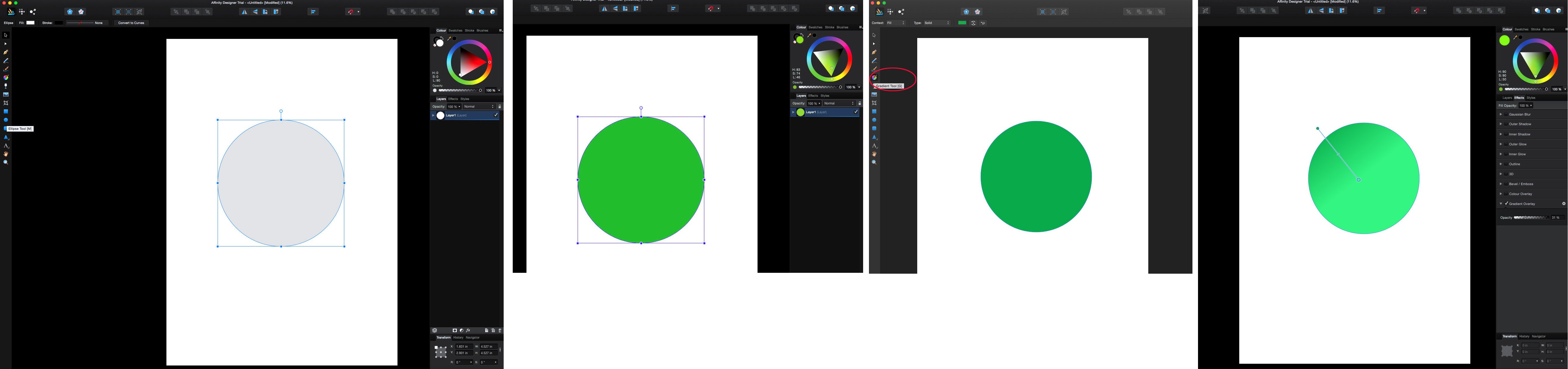Select the Place Image tool in first screenshot
Viewport: 1568px width, 369px height.
[x=6, y=94]
